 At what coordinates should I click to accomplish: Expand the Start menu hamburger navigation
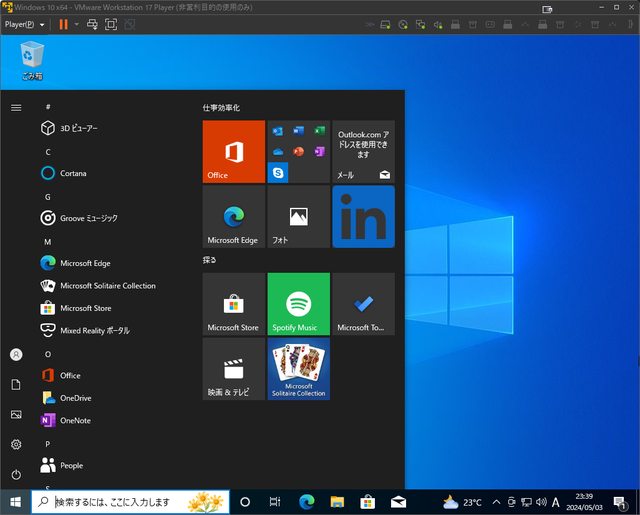(16, 107)
